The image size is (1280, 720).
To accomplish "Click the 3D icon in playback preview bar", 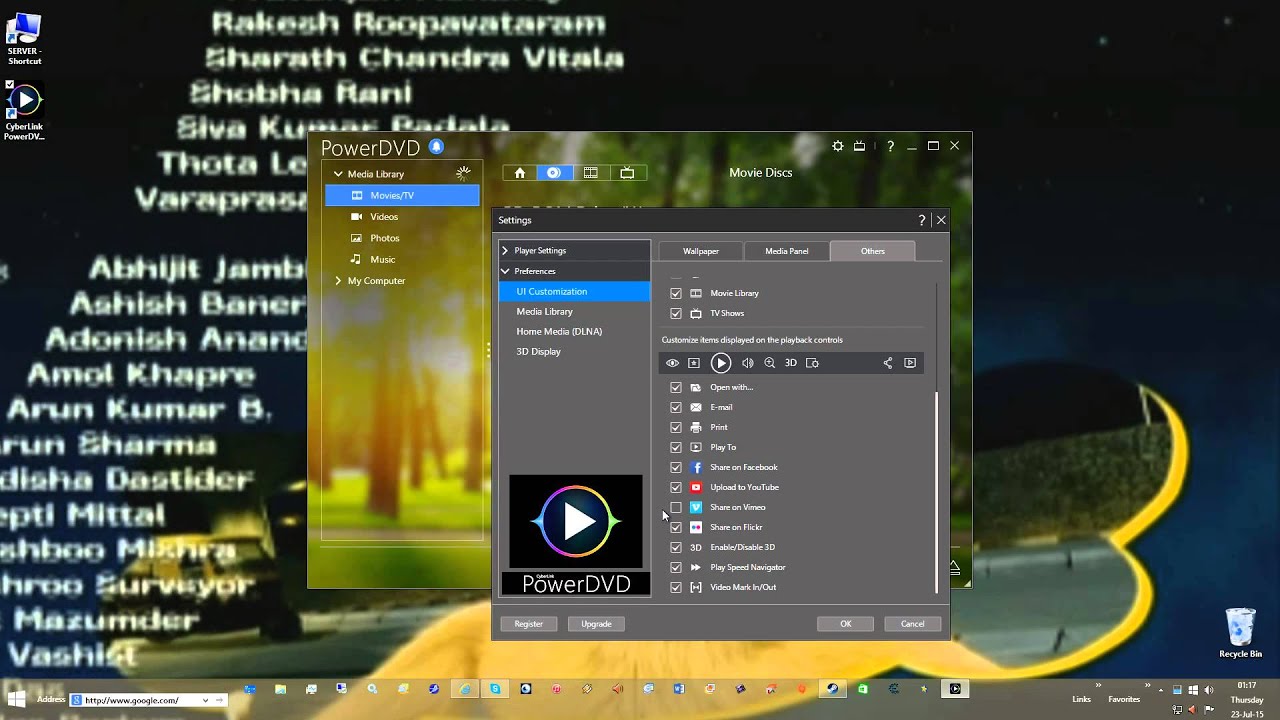I will coord(791,363).
